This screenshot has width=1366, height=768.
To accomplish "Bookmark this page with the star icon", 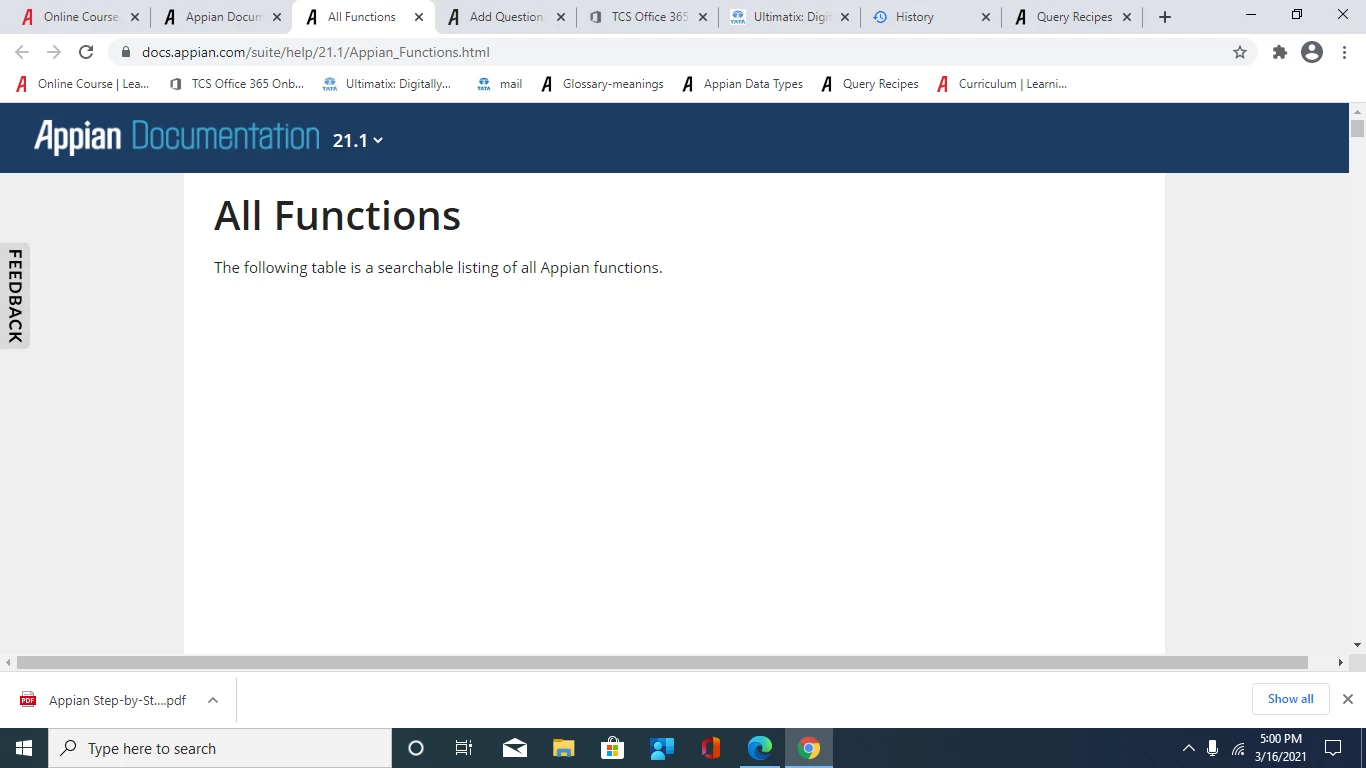I will 1240,52.
